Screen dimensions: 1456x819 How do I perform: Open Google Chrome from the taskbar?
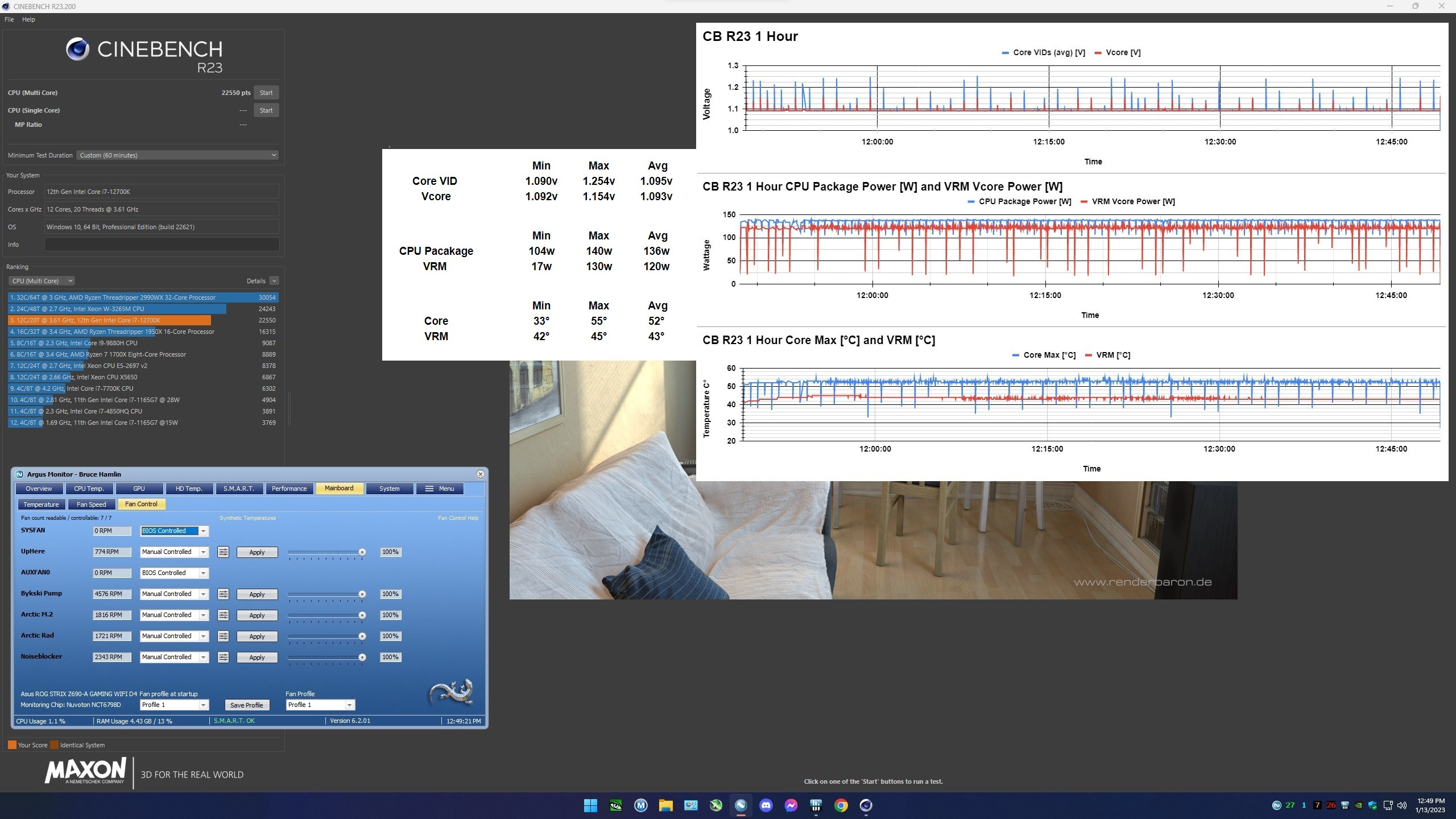841,805
